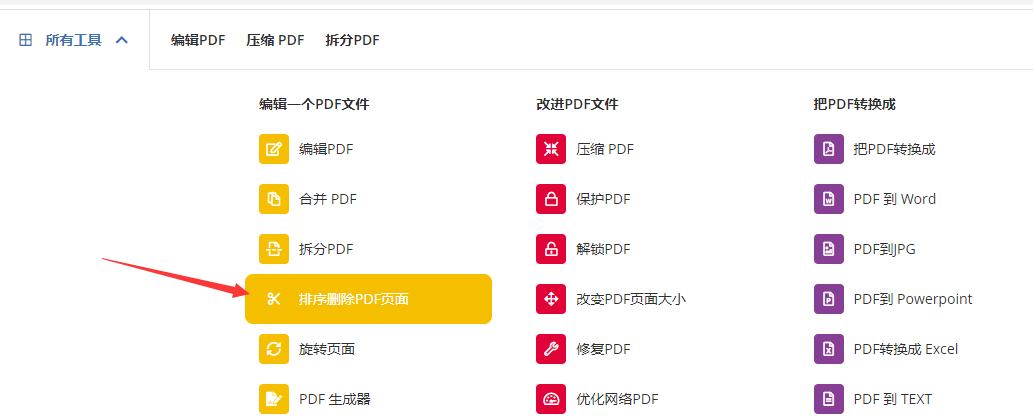1033x419 pixels.
Task: Click the 修复PDF wrench icon
Action: 551,349
